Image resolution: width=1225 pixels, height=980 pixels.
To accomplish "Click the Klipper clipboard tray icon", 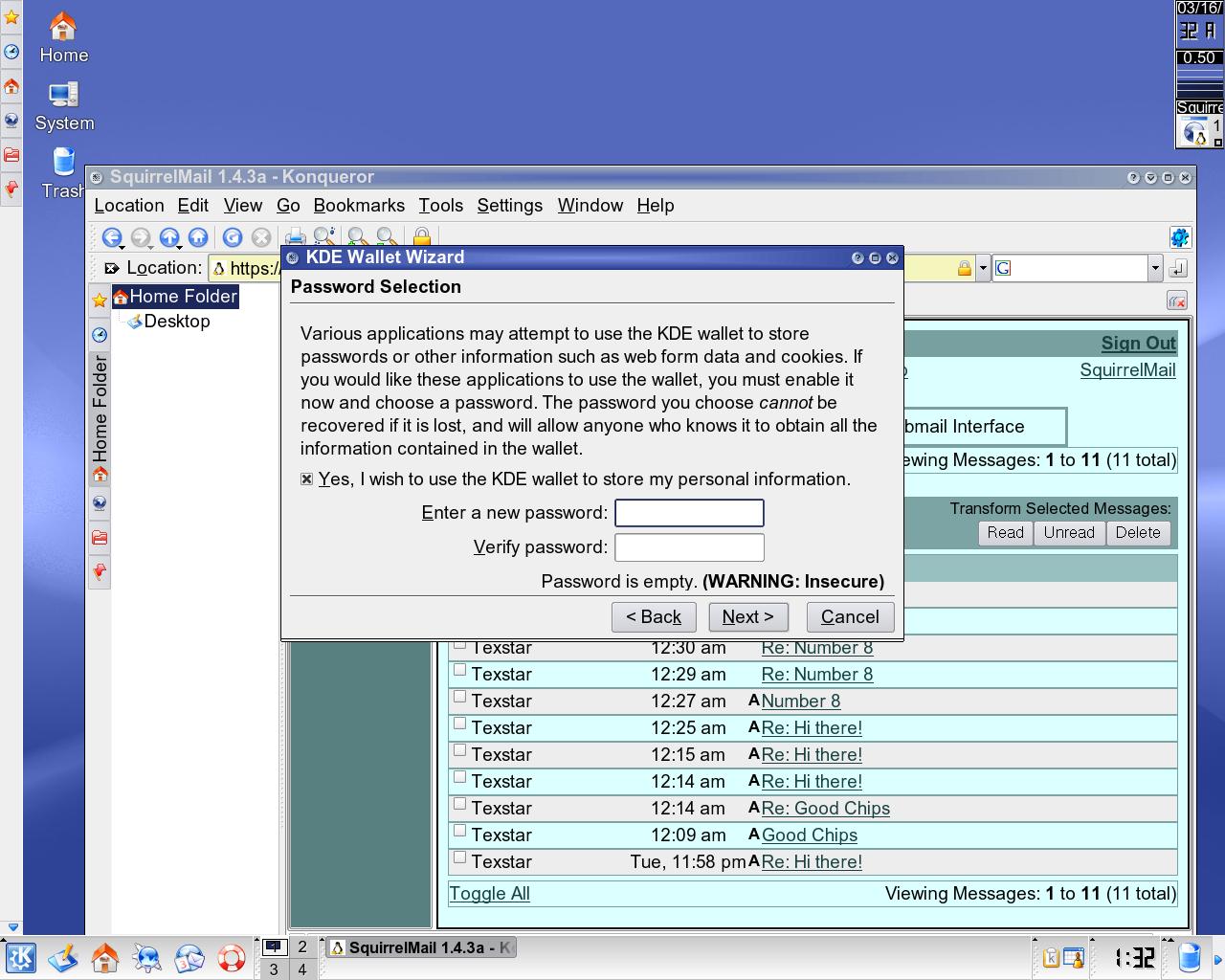I will pos(1051,957).
